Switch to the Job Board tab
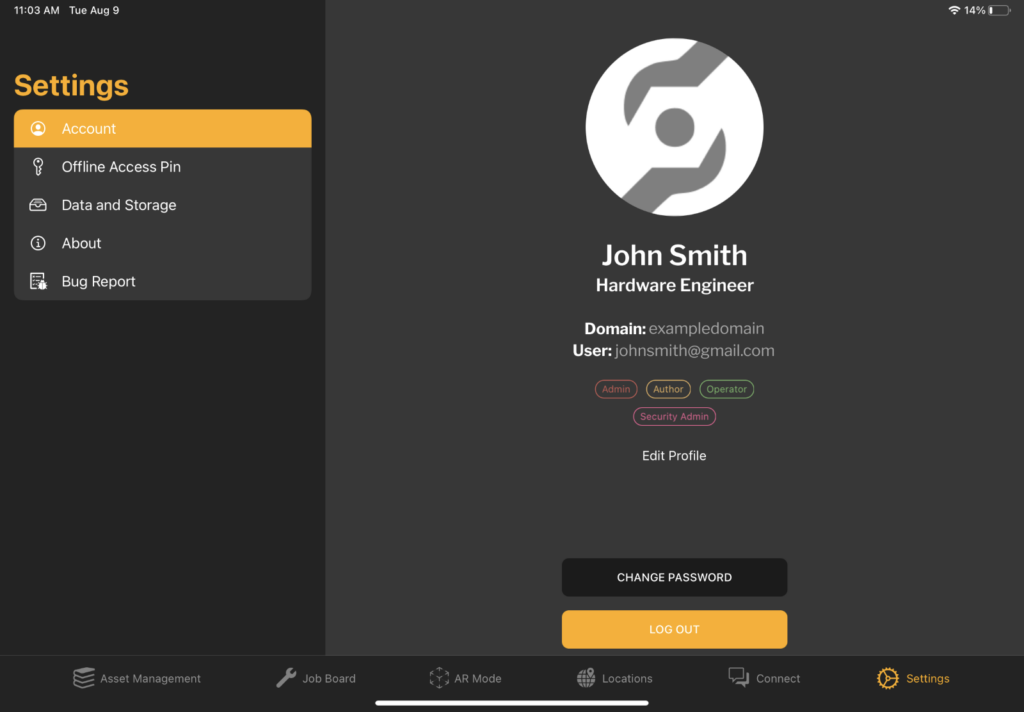This screenshot has height=712, width=1024. (316, 678)
